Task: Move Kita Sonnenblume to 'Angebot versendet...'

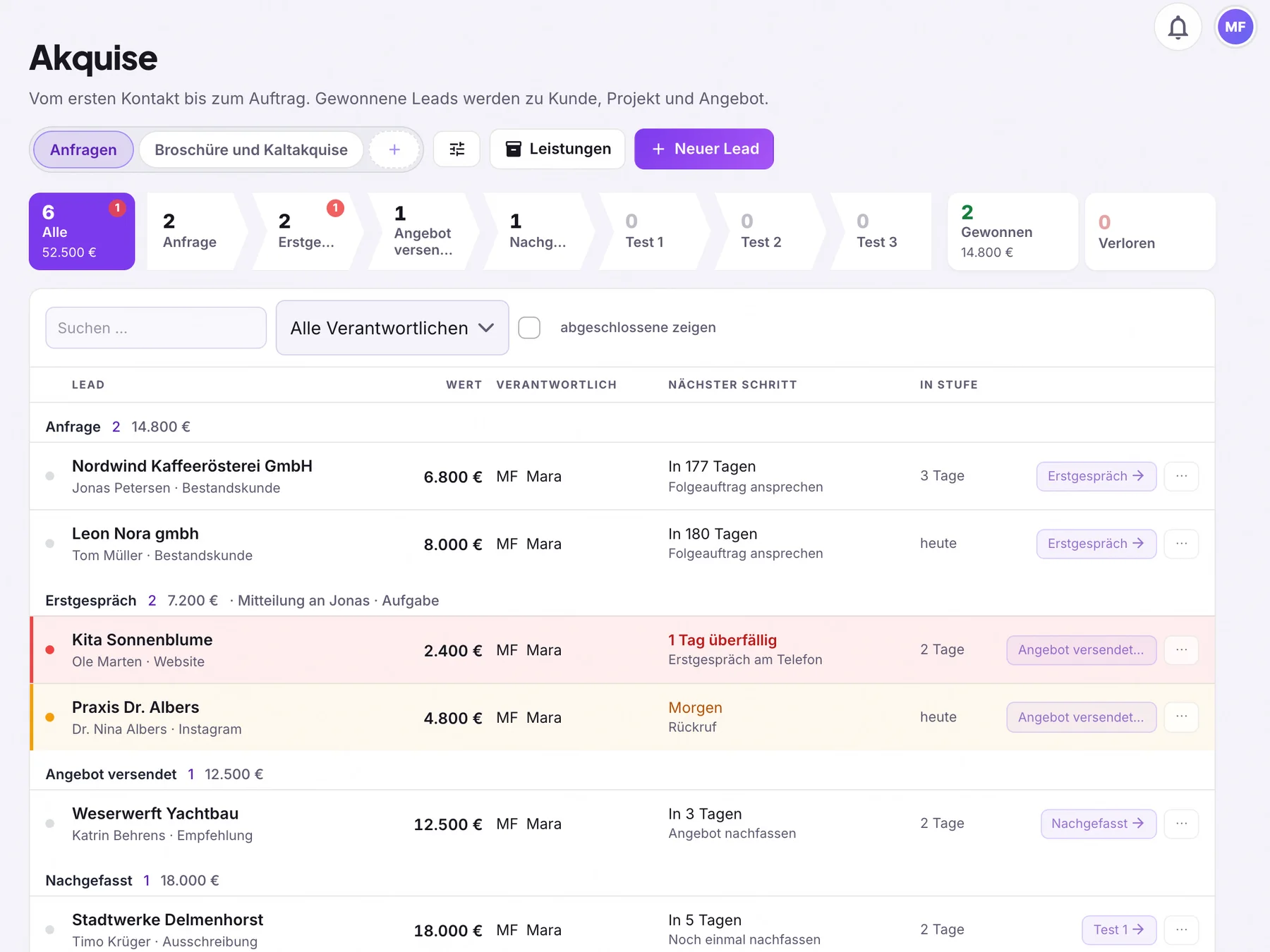Action: (x=1081, y=649)
